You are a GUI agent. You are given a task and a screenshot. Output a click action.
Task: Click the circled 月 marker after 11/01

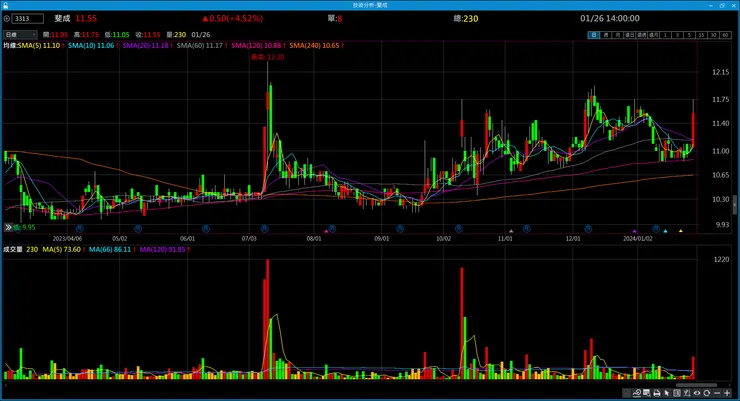click(x=527, y=228)
